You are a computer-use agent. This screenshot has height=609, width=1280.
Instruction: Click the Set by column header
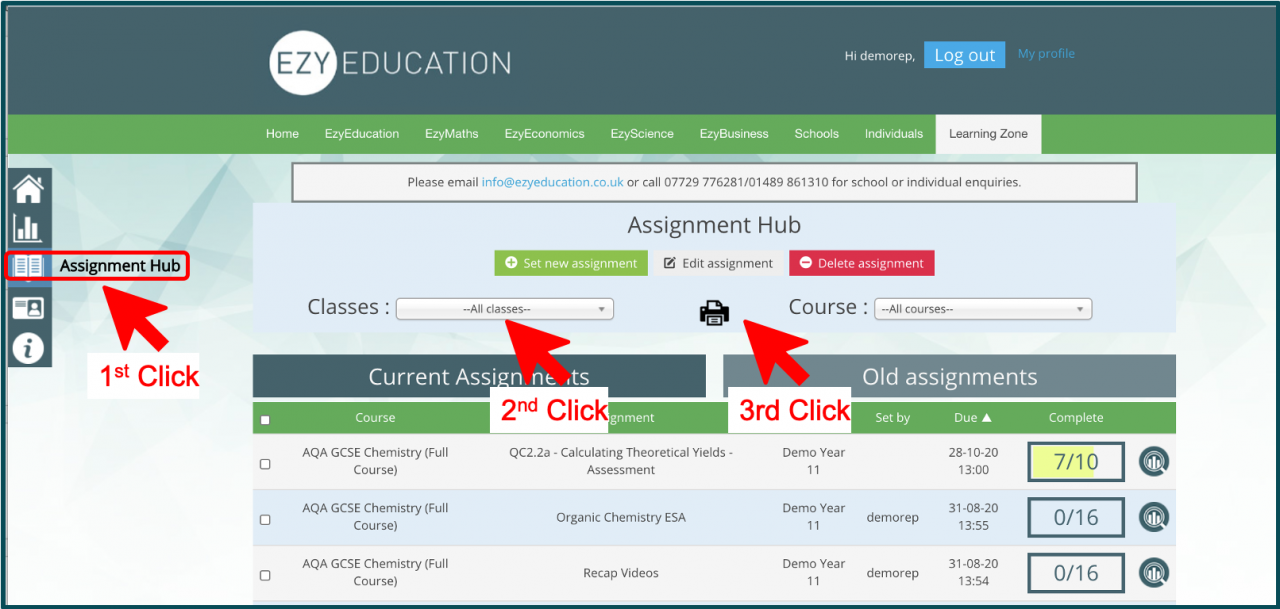coord(892,418)
